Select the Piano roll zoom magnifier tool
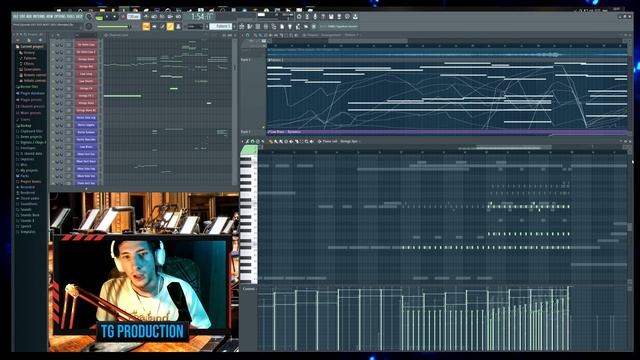This screenshot has width=640, height=360. tap(307, 141)
